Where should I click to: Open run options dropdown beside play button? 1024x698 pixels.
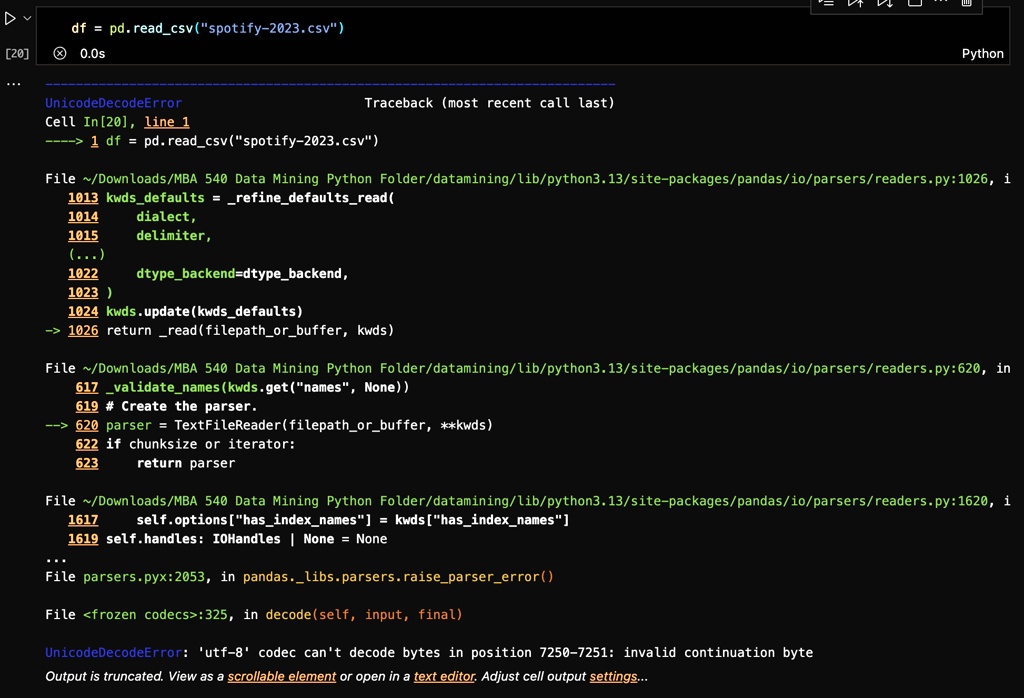click(x=27, y=18)
